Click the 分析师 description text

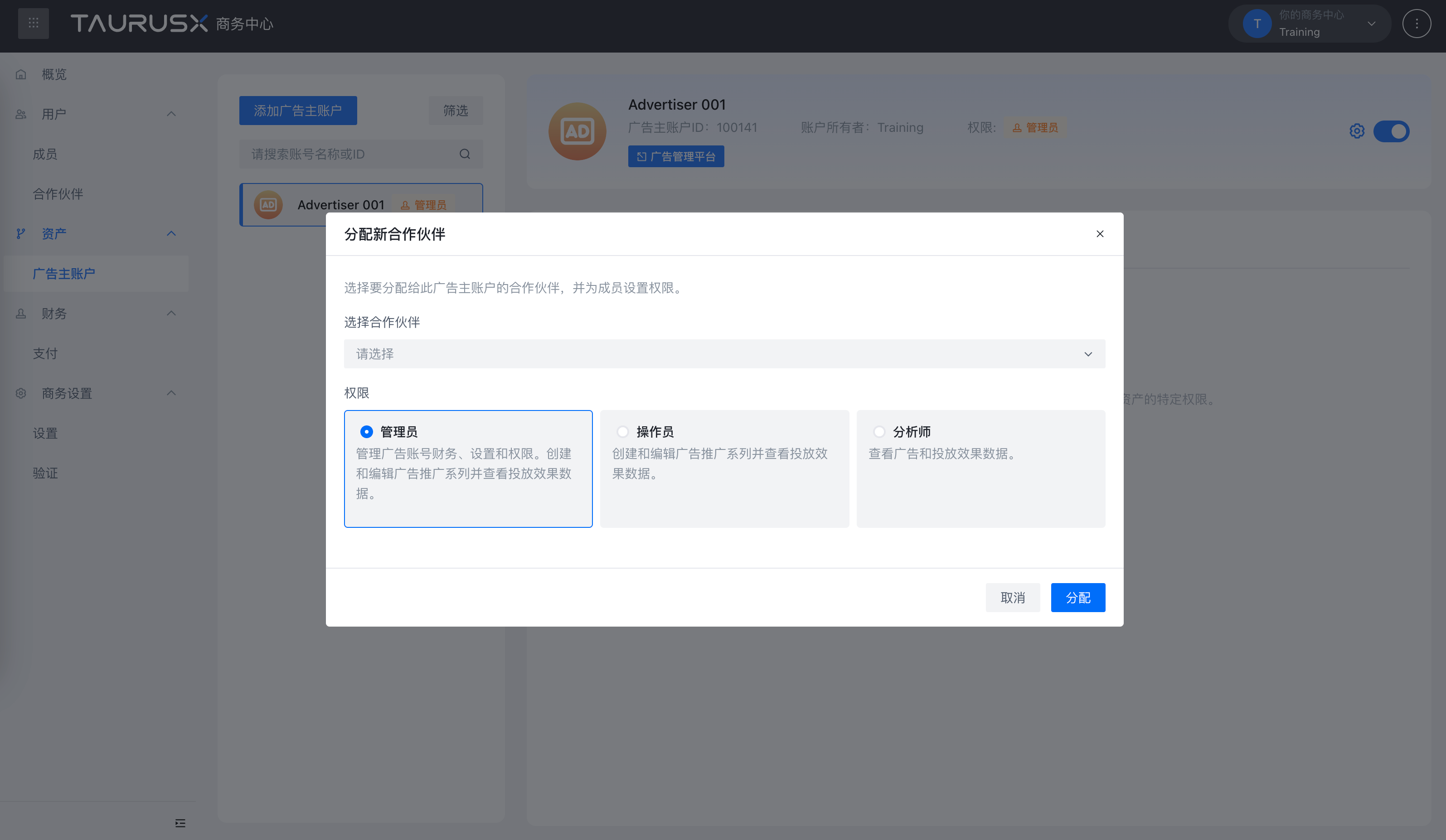point(945,454)
